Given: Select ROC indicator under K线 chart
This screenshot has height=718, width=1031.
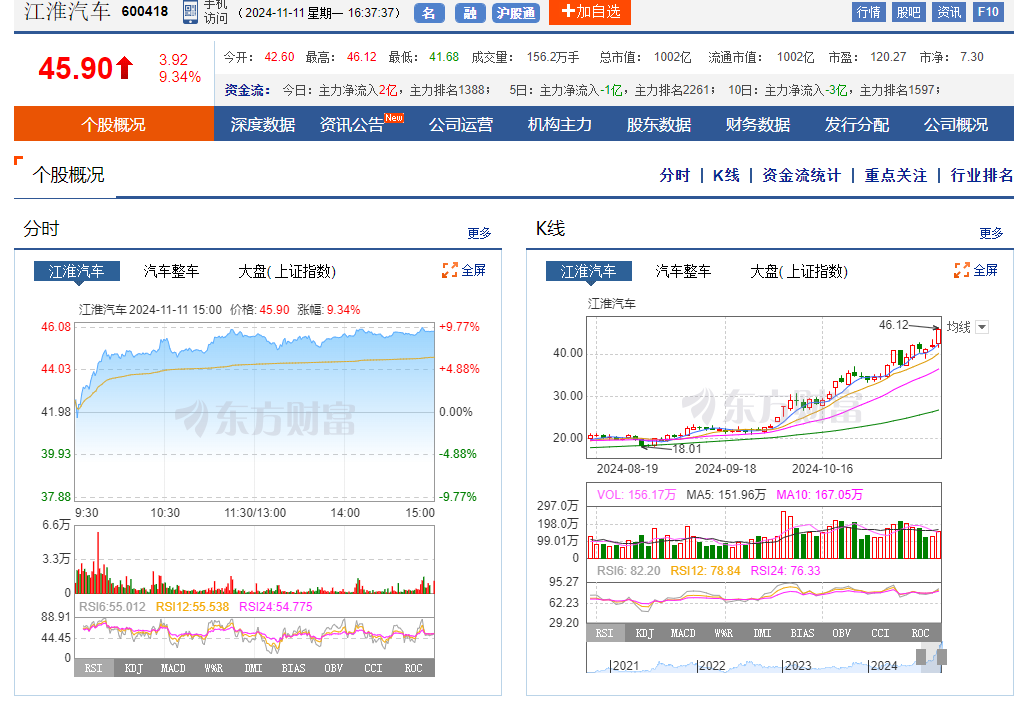Looking at the screenshot, I should point(921,633).
